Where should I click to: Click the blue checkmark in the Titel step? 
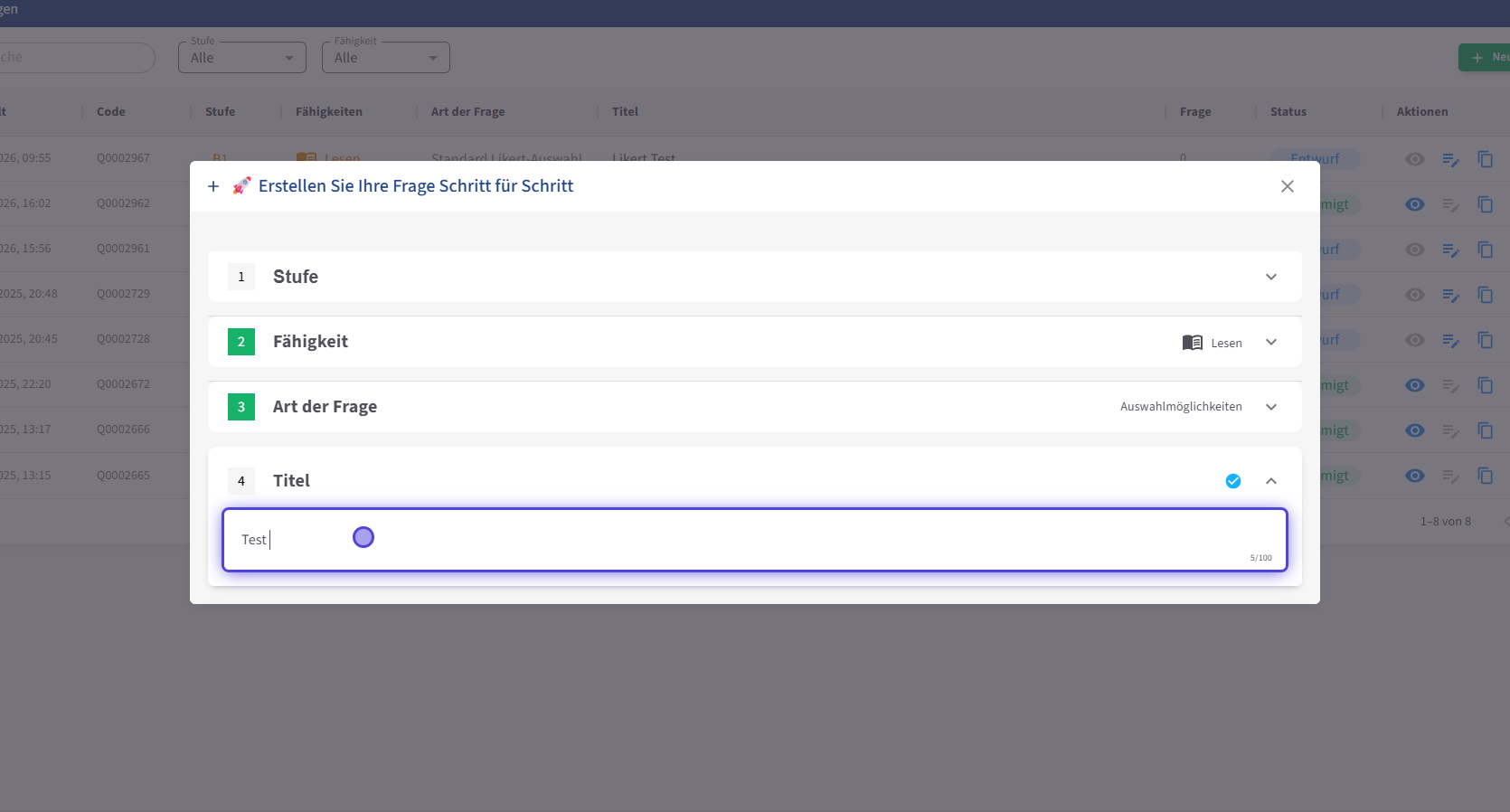tap(1232, 481)
